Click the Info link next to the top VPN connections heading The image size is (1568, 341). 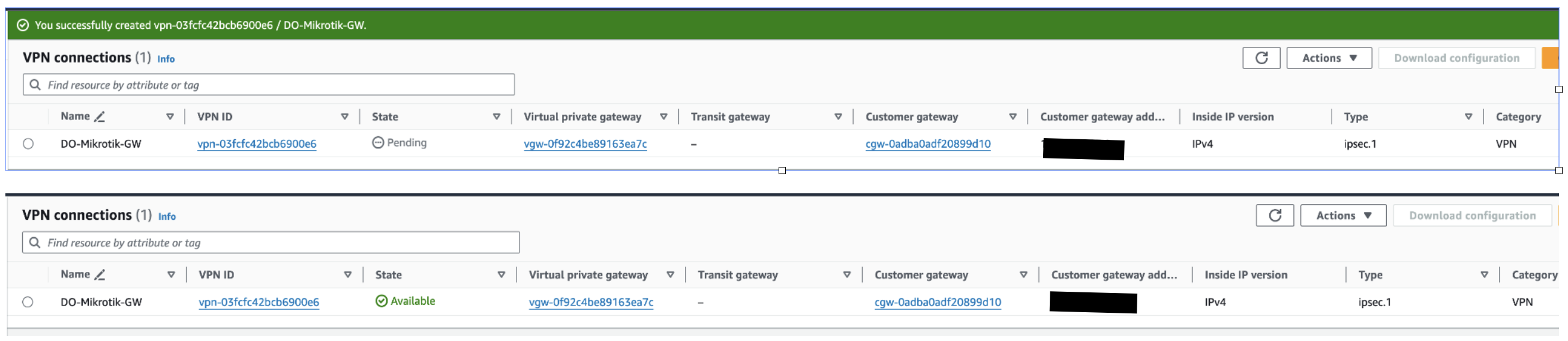pyautogui.click(x=166, y=59)
